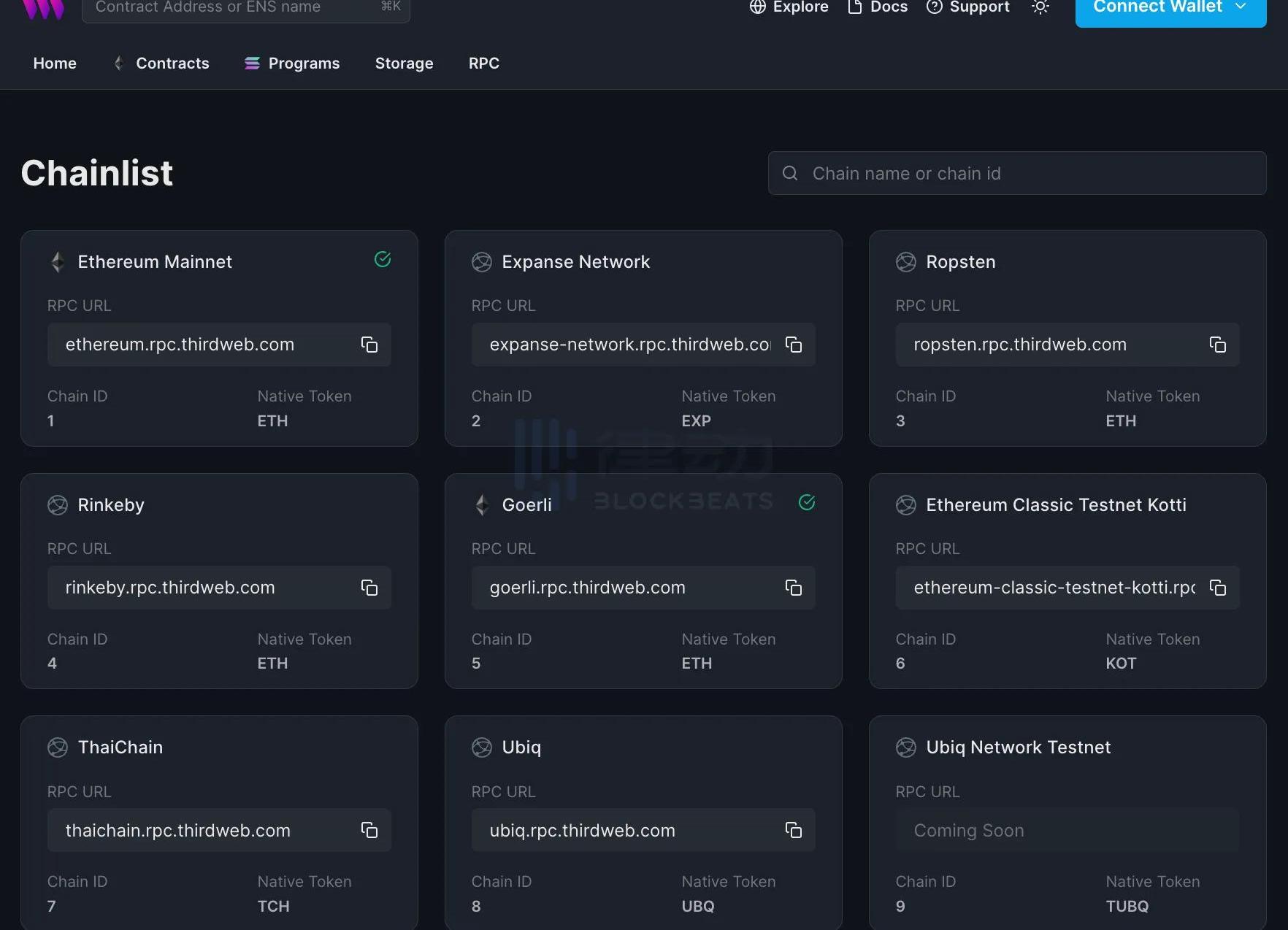
Task: Open the Support link
Action: pyautogui.click(x=968, y=7)
